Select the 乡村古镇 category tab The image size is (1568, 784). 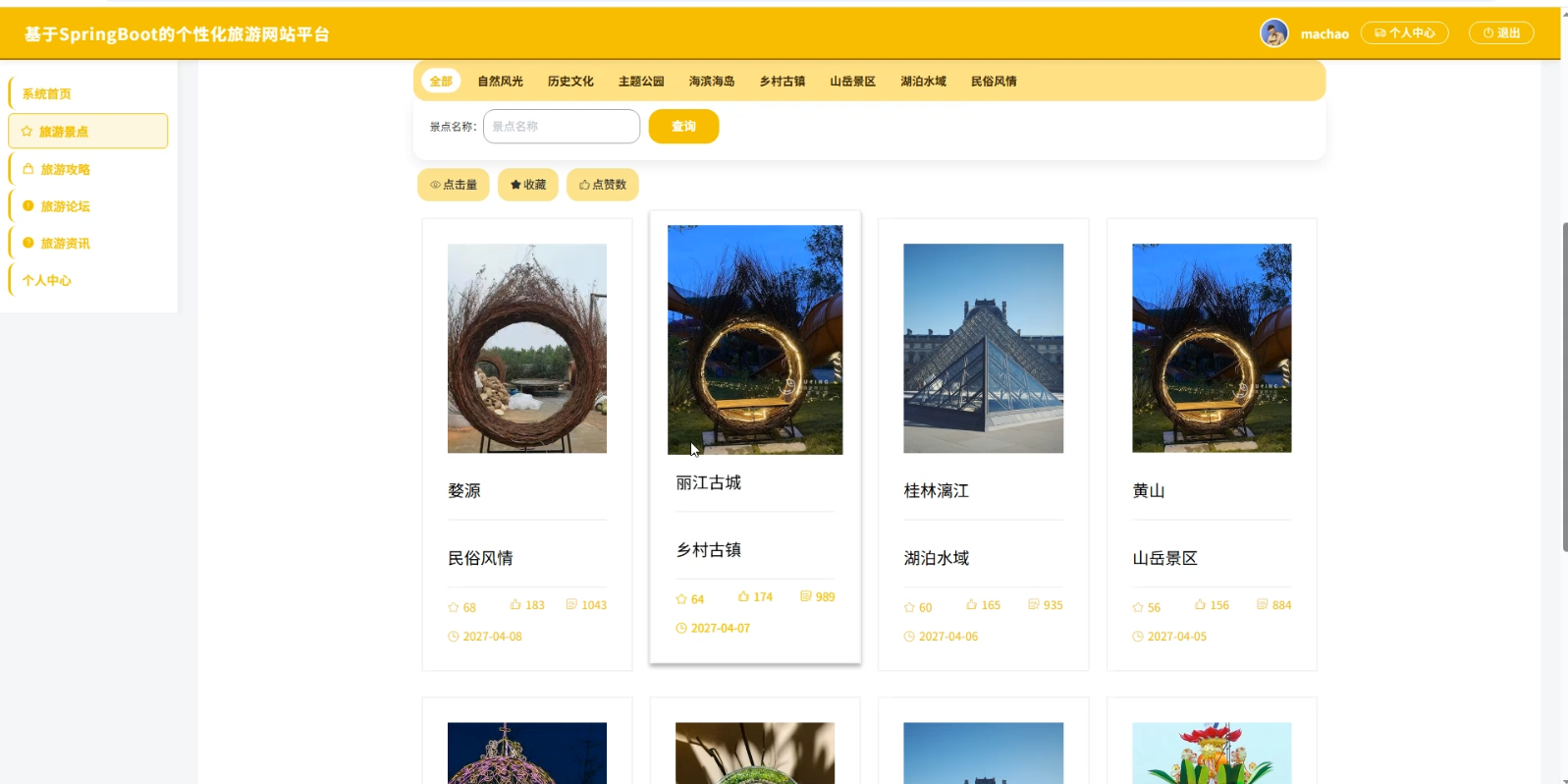click(x=783, y=82)
